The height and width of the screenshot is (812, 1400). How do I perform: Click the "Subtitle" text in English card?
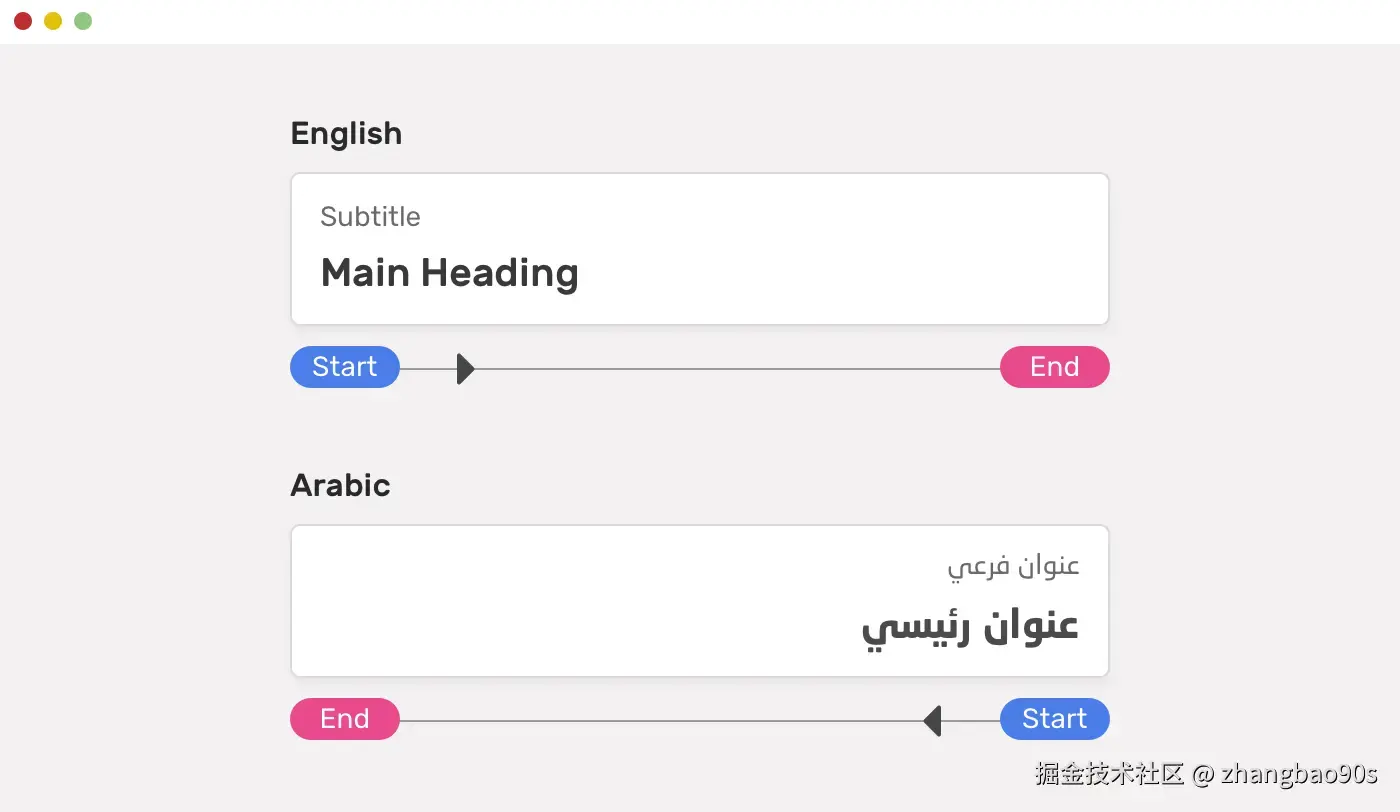[370, 217]
